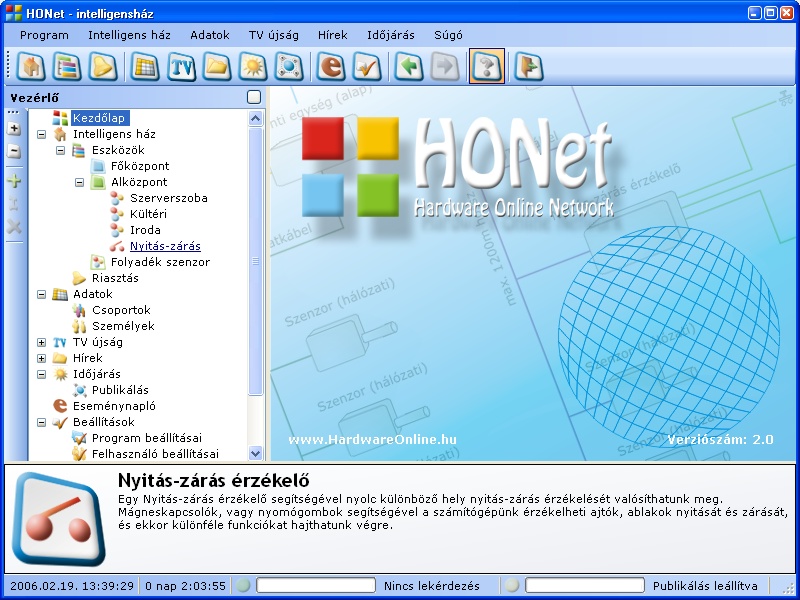Screen dimensions: 800x600
Task: Collapse the Eszközök tree node
Action: [x=60, y=151]
